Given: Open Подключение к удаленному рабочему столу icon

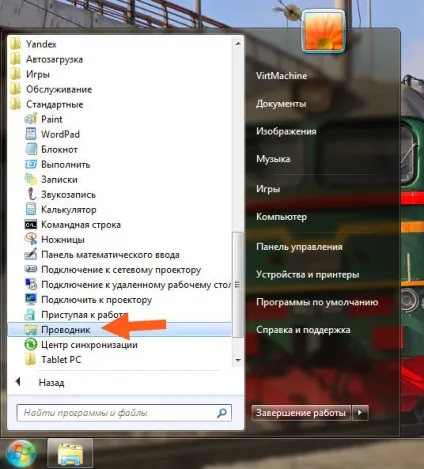Looking at the screenshot, I should (31, 284).
